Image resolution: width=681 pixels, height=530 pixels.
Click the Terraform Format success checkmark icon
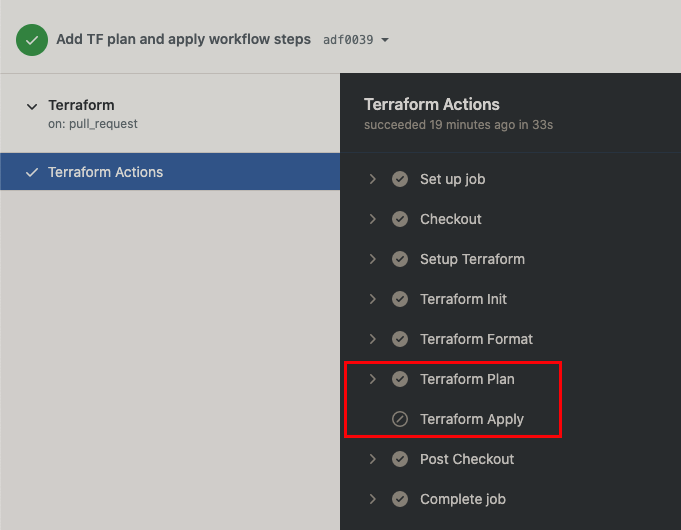400,339
